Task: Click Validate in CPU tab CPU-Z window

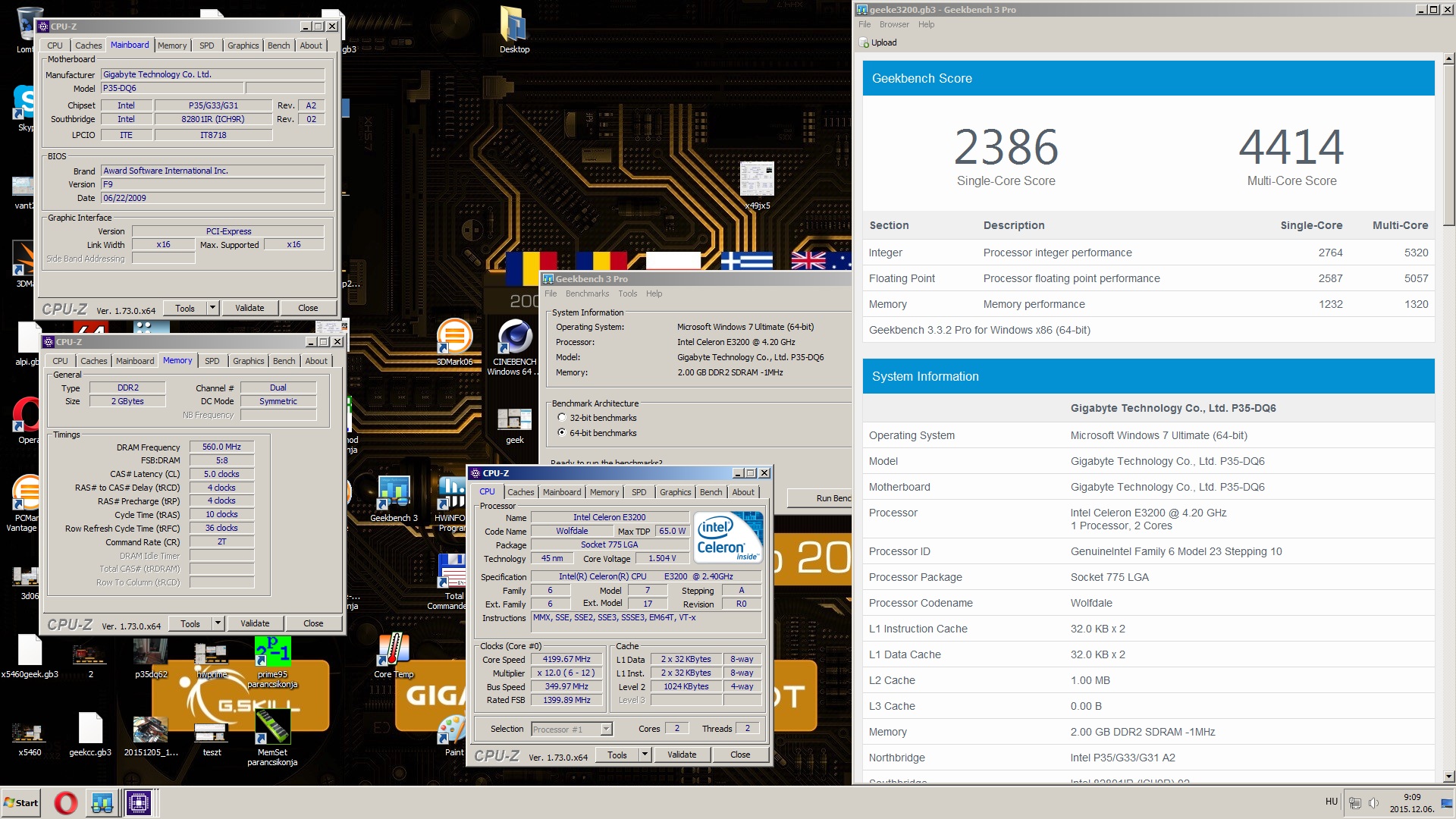Action: tap(682, 755)
